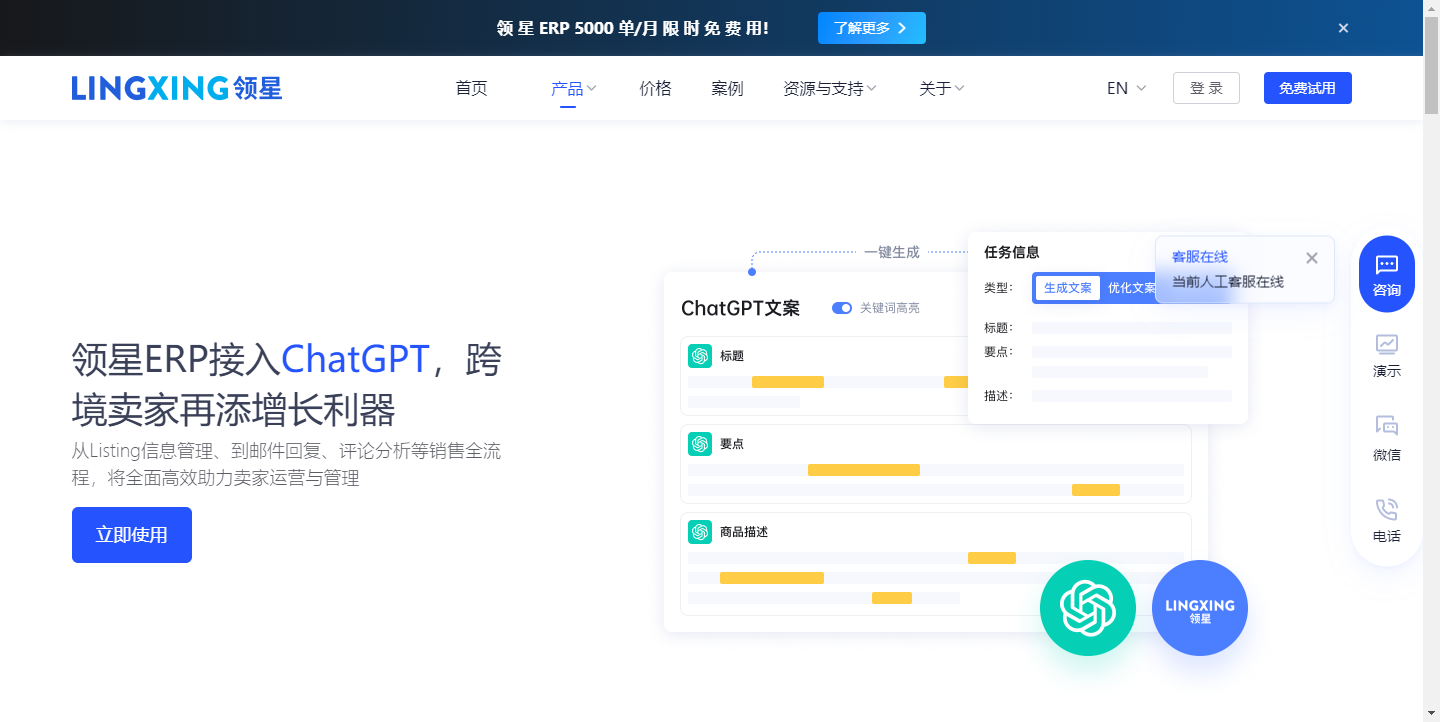The height and width of the screenshot is (722, 1440).
Task: Click the 当前人工客服在线 message text
Action: point(1228,282)
